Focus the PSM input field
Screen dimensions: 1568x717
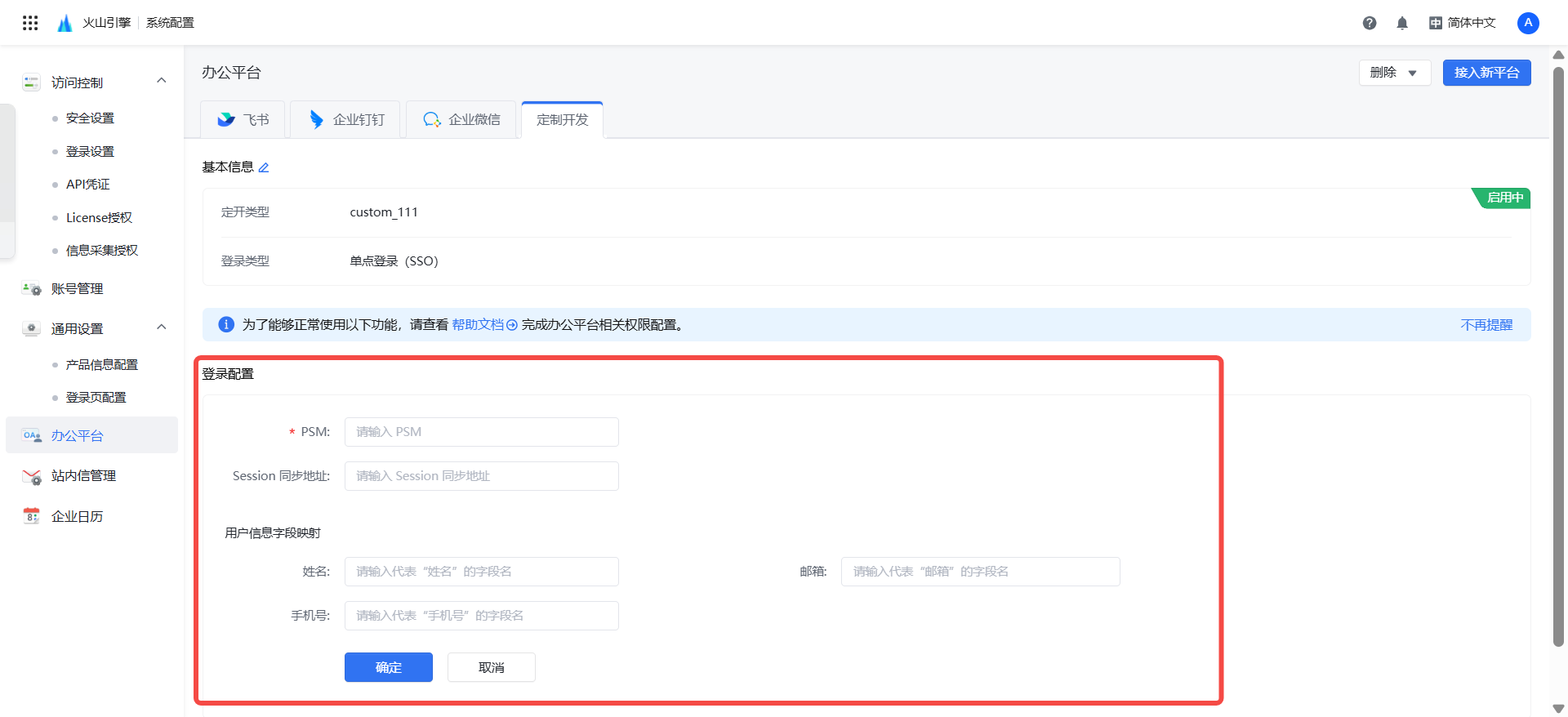(482, 432)
